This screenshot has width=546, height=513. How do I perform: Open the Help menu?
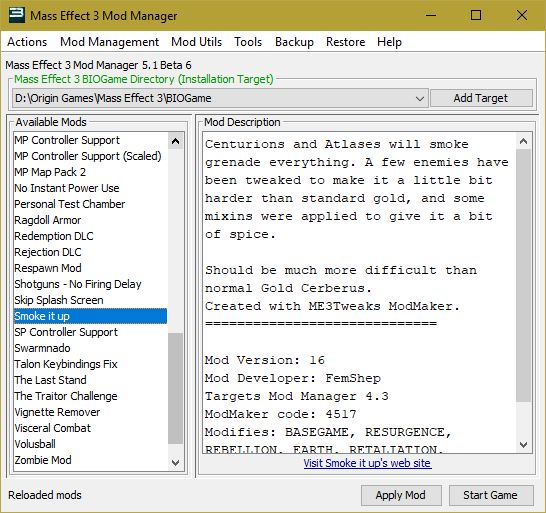click(389, 42)
